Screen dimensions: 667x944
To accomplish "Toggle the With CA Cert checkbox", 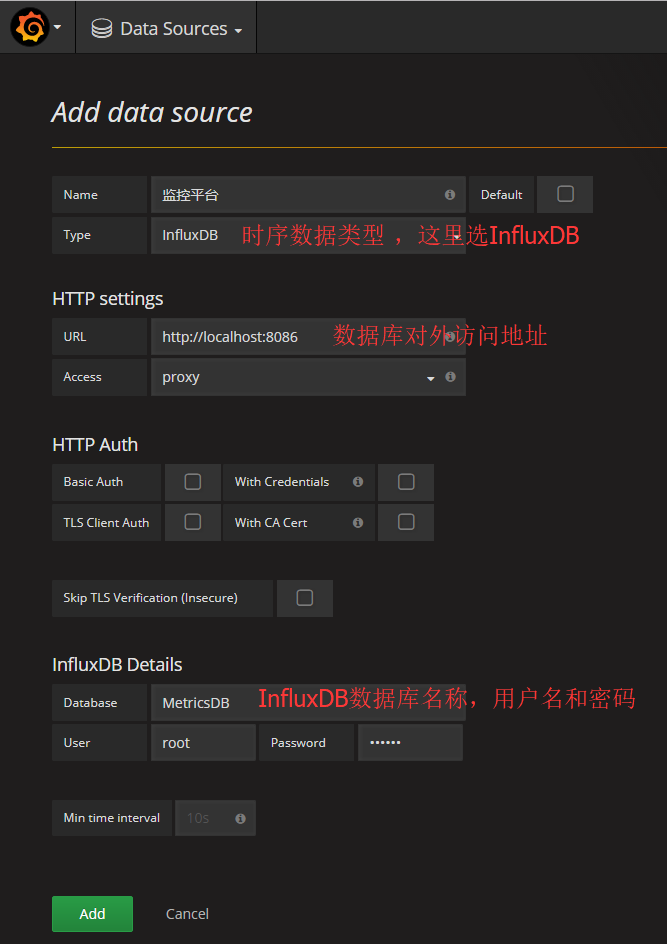I will tap(406, 522).
